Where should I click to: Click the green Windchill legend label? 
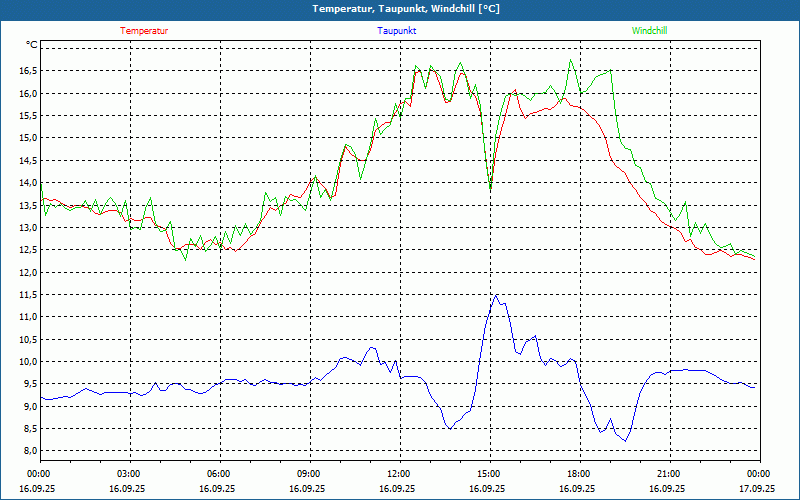(649, 31)
